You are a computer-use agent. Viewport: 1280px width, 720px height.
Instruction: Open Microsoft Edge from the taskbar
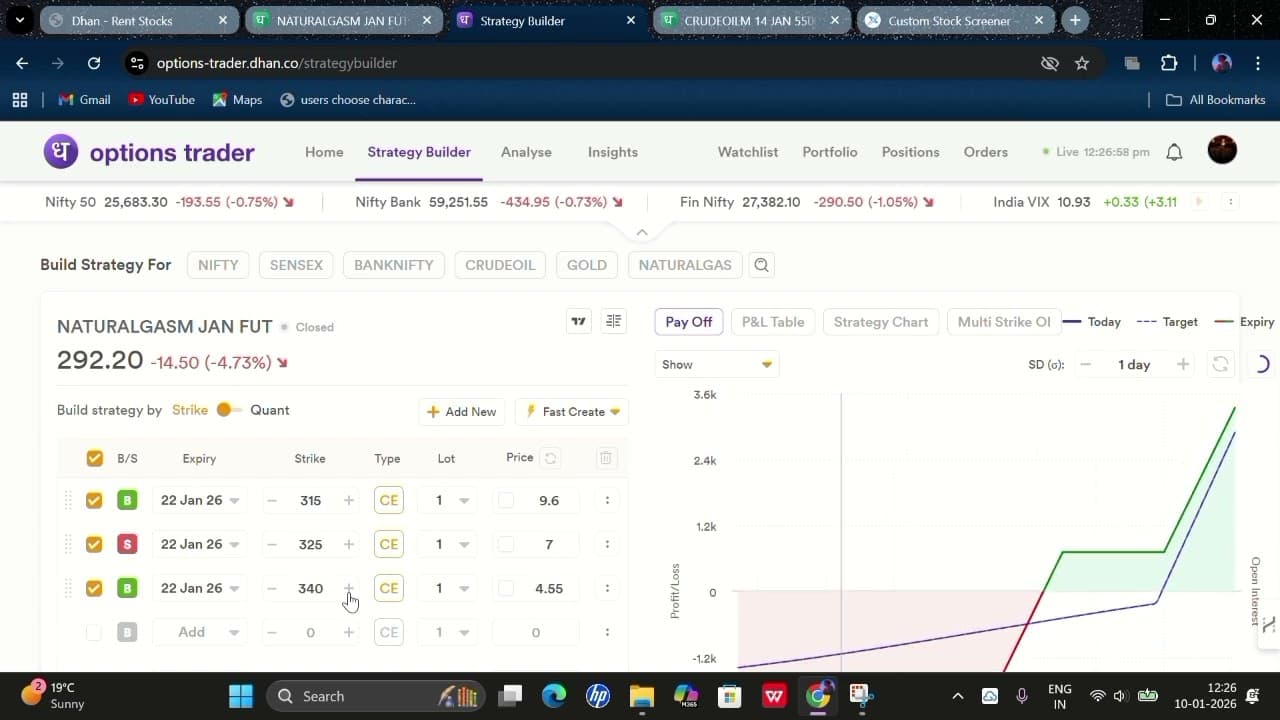554,696
